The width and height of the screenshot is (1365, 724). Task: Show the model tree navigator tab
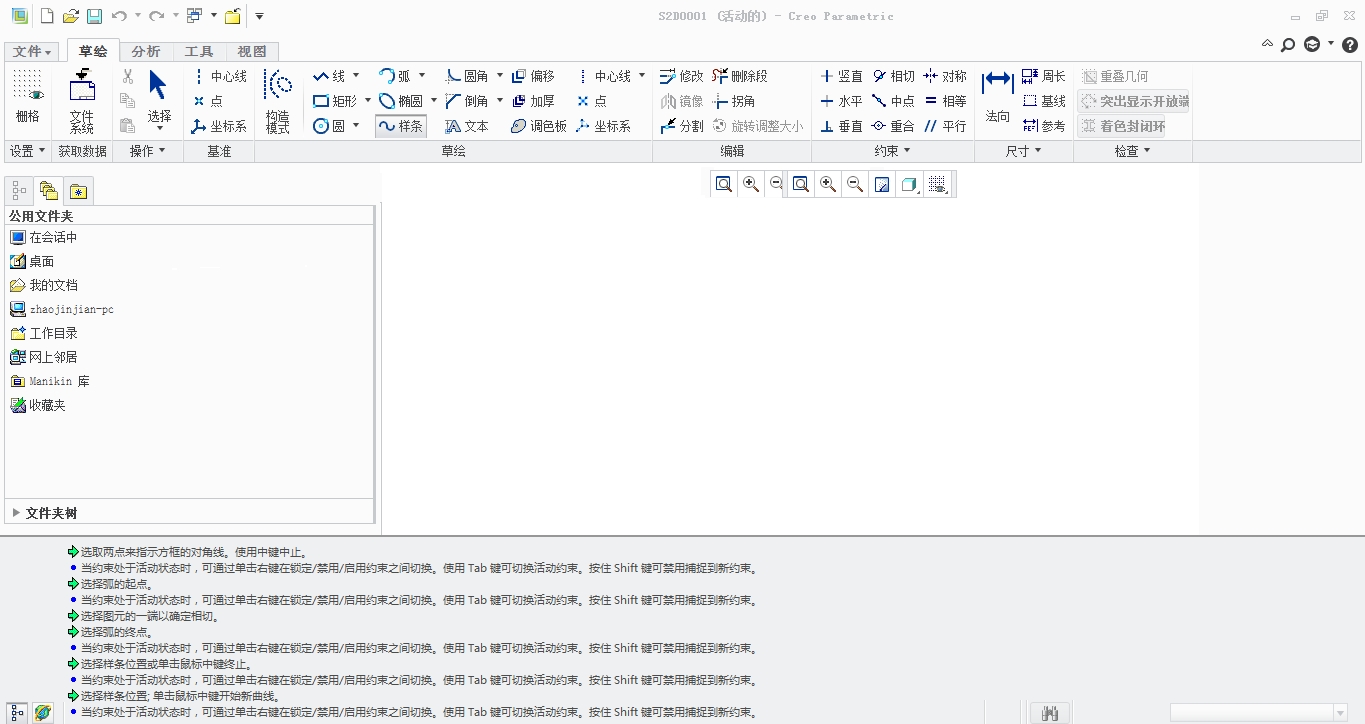tap(19, 190)
